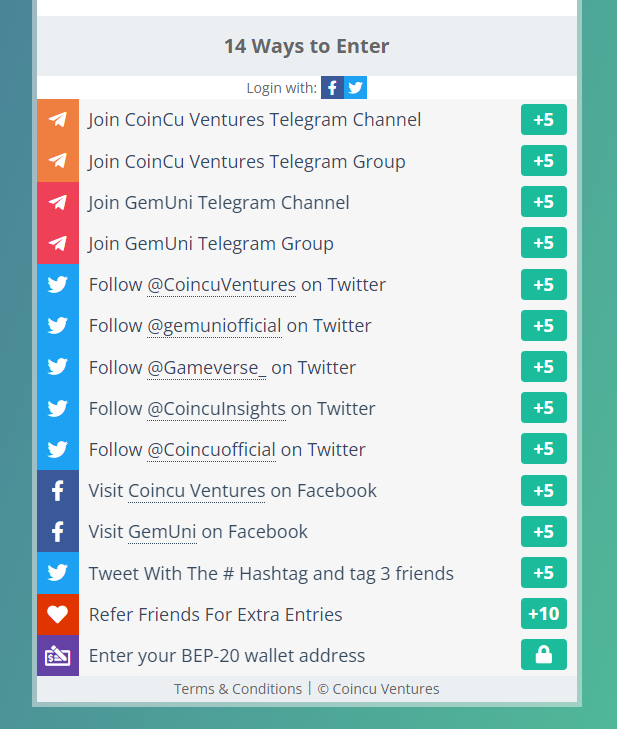617x729 pixels.
Task: Click Twitter icon beside Follow @Gameverse_
Action: click(58, 367)
